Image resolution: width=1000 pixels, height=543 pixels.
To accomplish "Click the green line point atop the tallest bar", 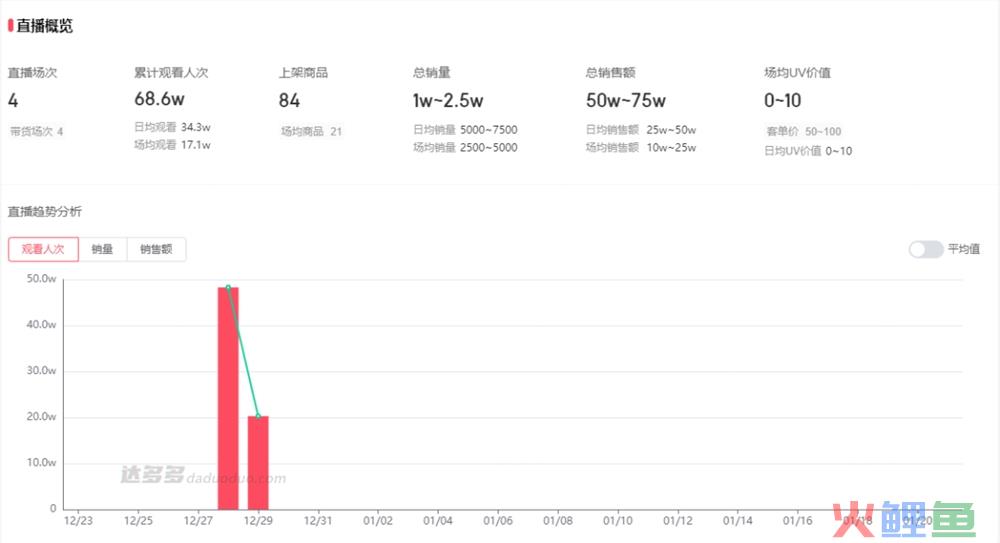I will pos(228,287).
